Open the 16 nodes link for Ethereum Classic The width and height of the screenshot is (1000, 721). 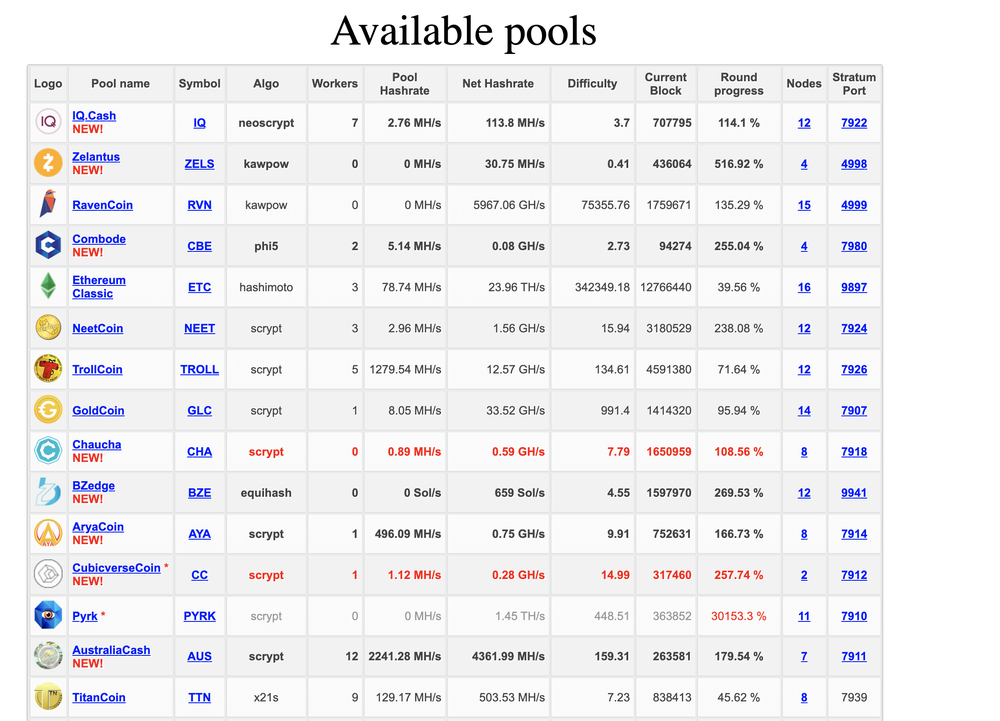click(x=804, y=288)
